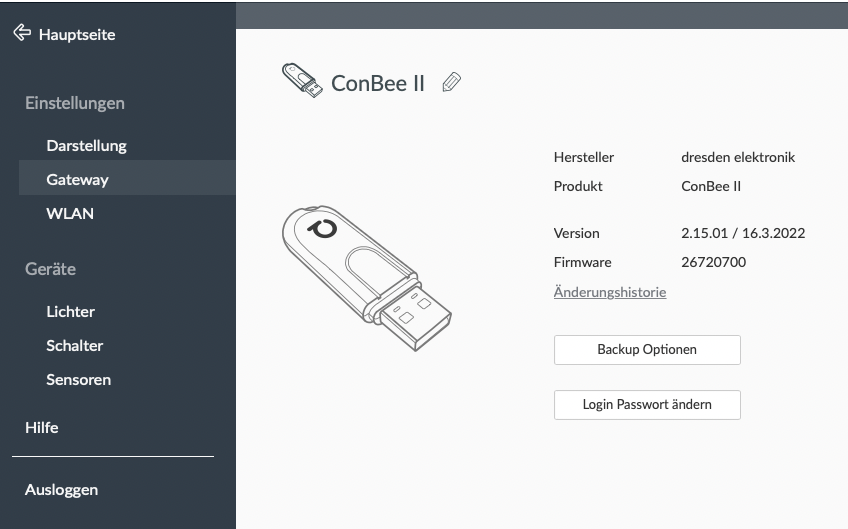
Task: Click the back arrow icon beside Hauptseite
Action: click(22, 34)
